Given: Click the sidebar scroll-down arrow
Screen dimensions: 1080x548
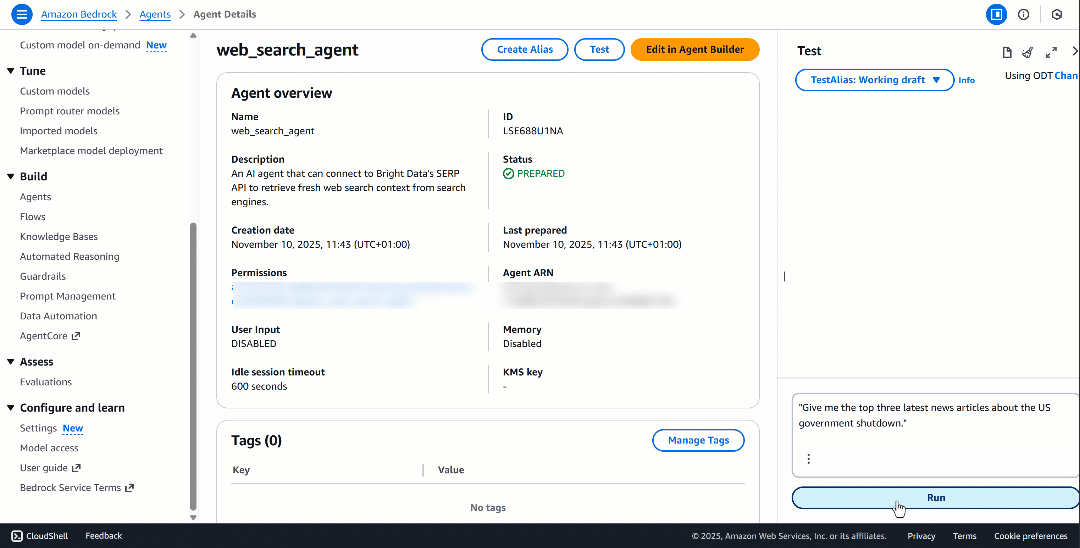Looking at the screenshot, I should coord(193,517).
